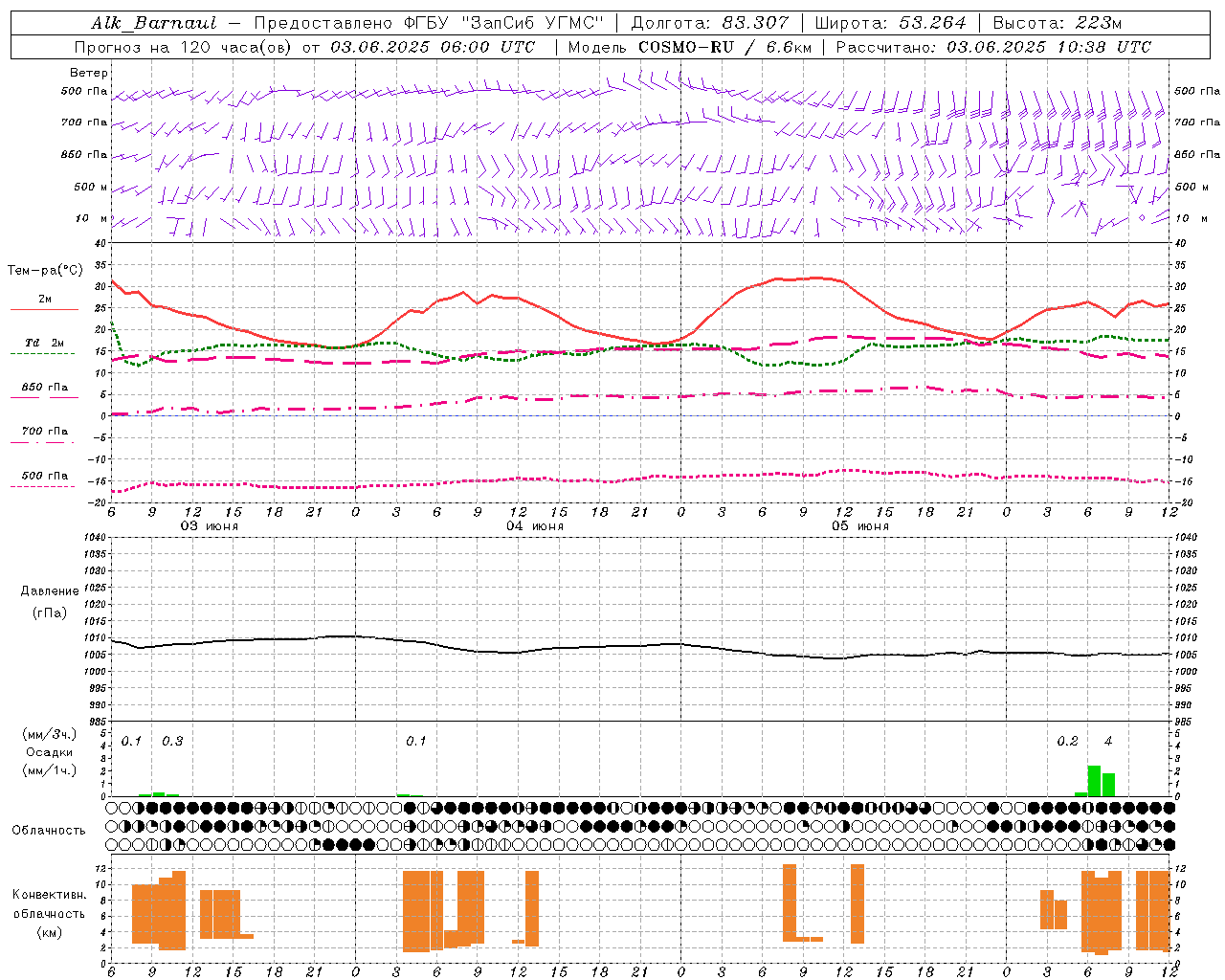This screenshot has height=980, width=1225.
Task: Click the latitude value Широта: 53.264
Action: [x=890, y=23]
